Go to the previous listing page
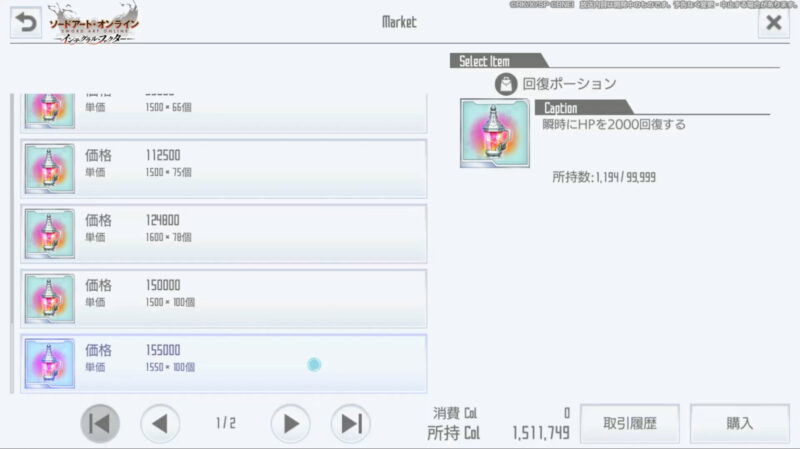800x449 pixels. [160, 423]
